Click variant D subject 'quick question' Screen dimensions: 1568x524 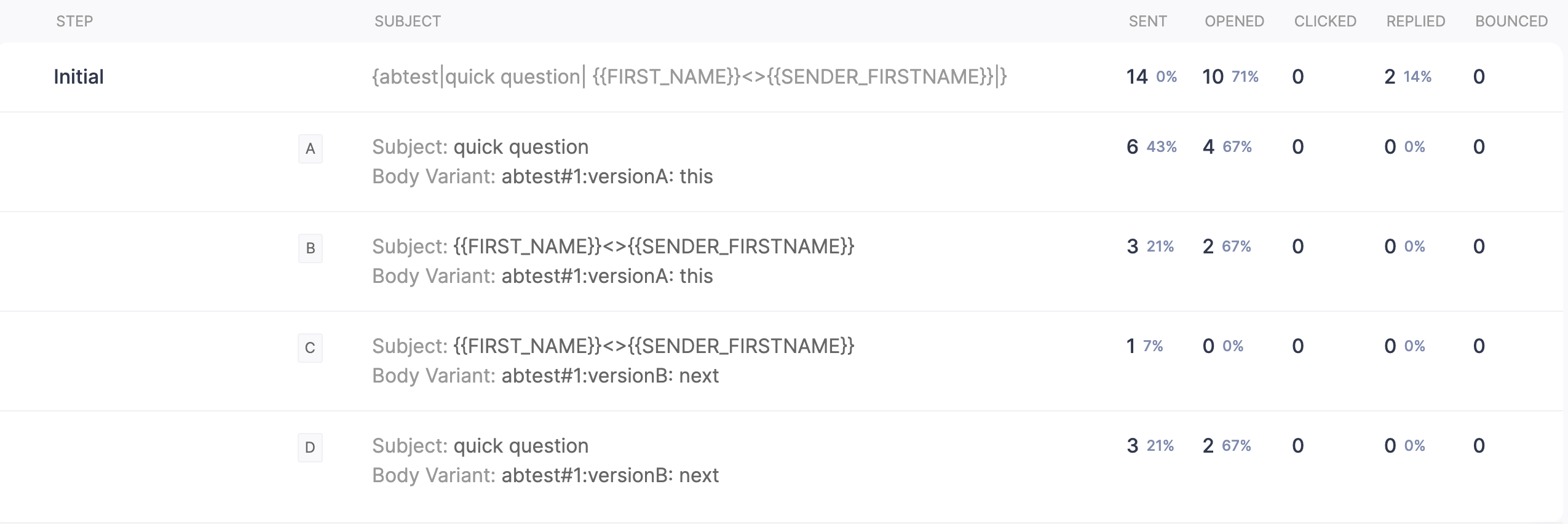[521, 446]
